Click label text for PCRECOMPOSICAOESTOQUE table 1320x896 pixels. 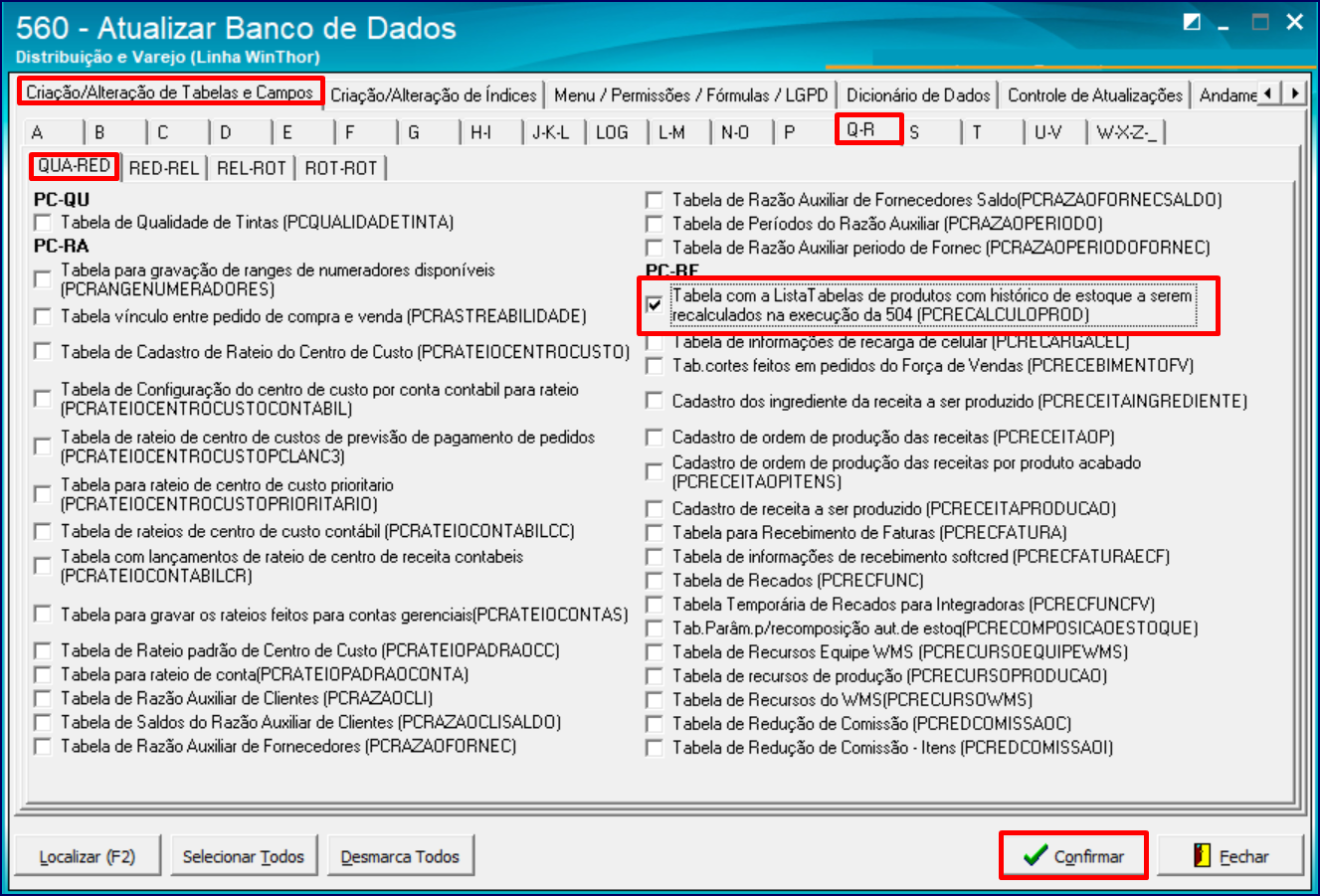click(x=935, y=628)
